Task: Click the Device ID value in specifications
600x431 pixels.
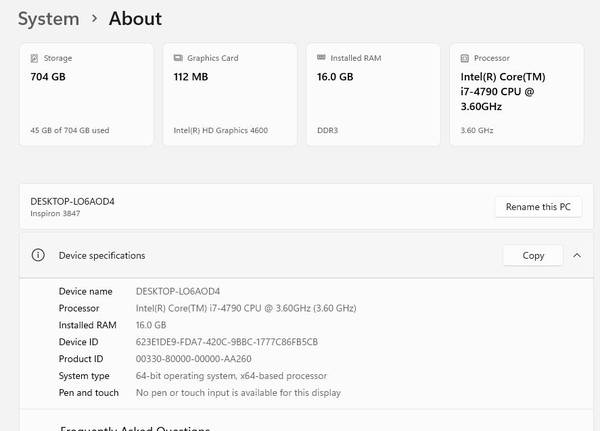Action: [x=226, y=342]
